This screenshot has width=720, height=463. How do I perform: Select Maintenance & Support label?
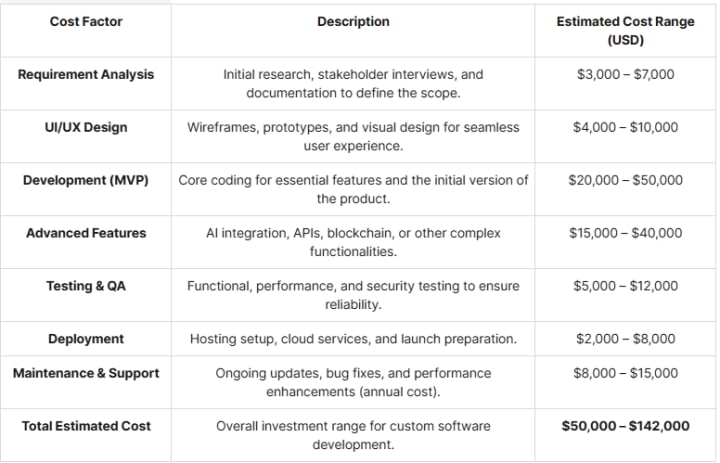coord(85,373)
